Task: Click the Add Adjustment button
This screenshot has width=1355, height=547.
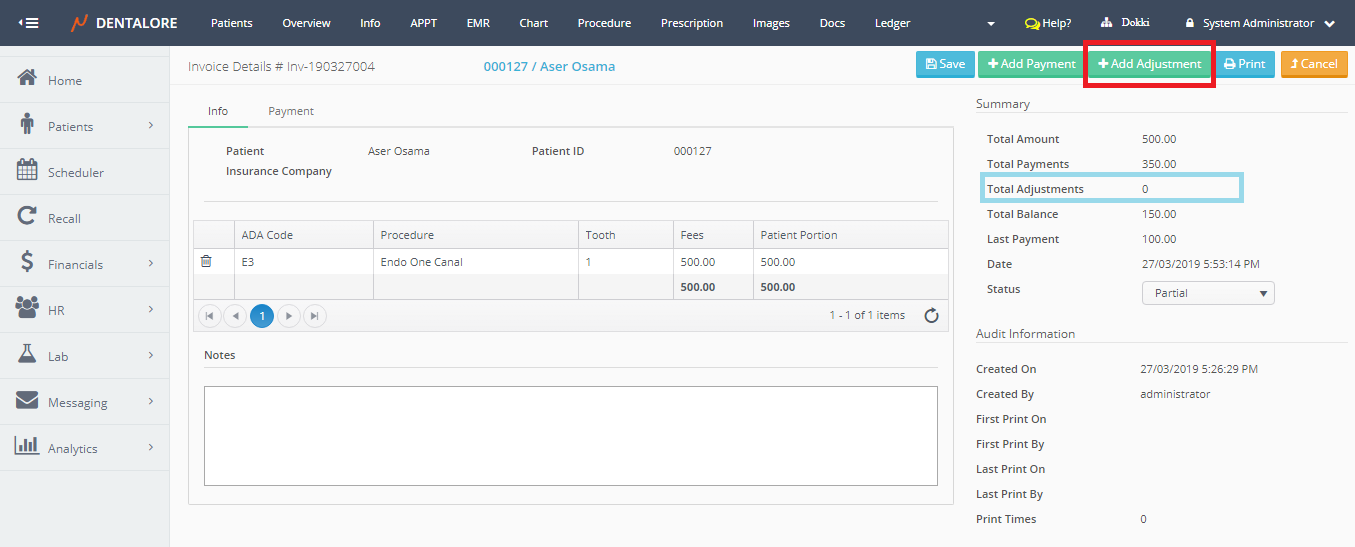Action: point(1150,64)
